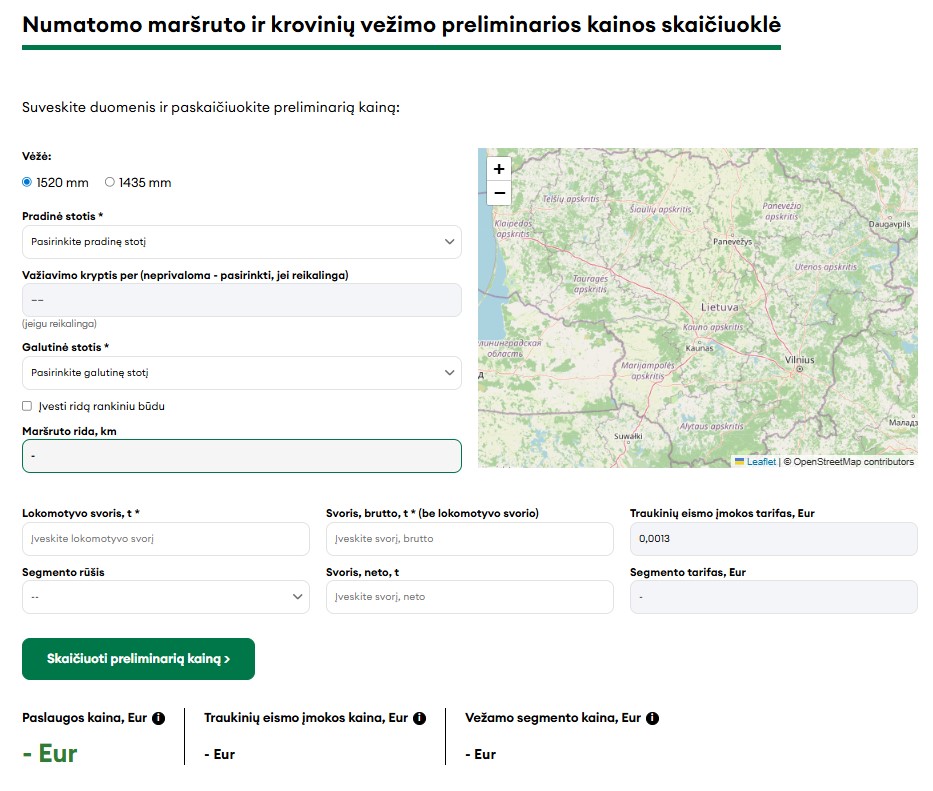Click Daugavpils on the map
This screenshot has width=933, height=791.
(890, 224)
